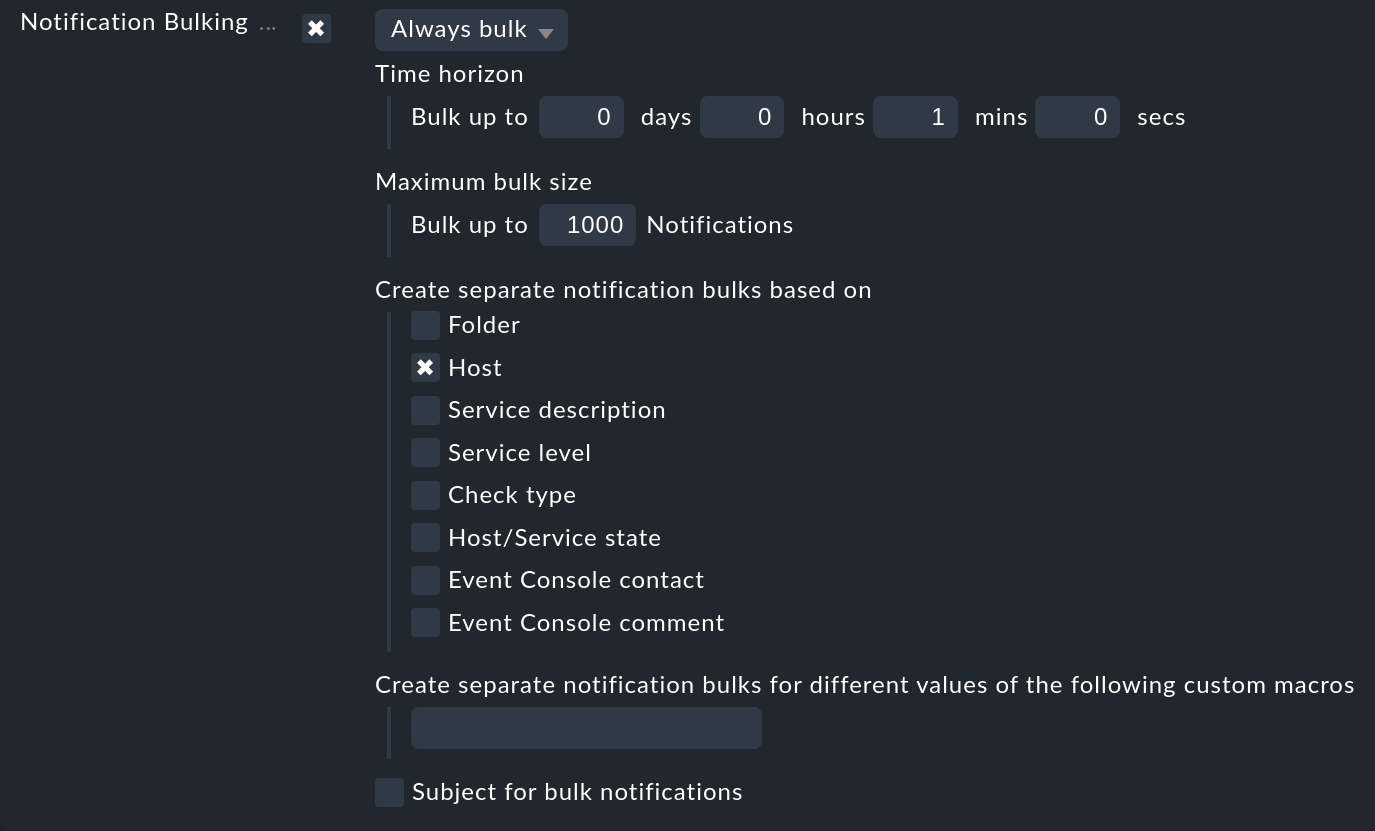Open the Always bulk dropdown
Screen dimensions: 1375x831
coord(460,29)
